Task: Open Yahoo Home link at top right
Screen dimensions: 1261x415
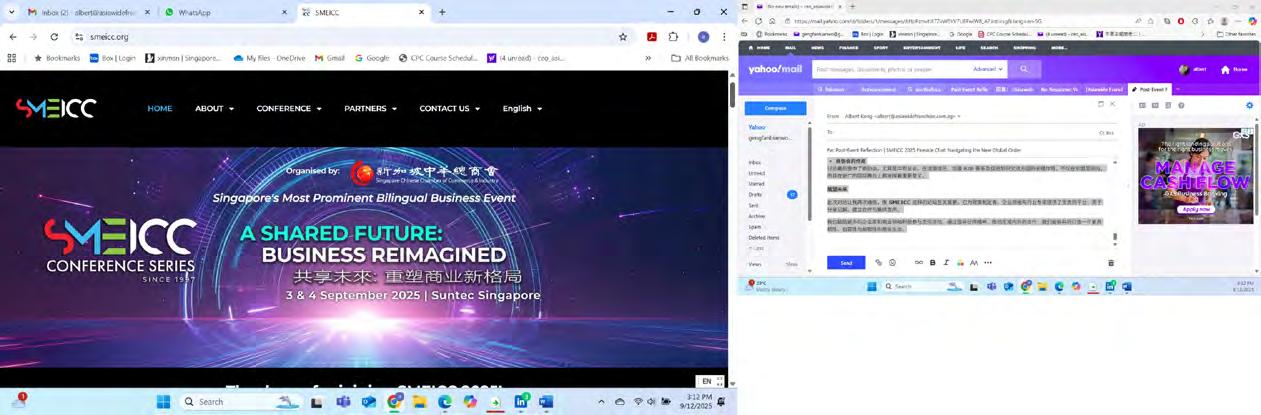Action: point(1235,70)
